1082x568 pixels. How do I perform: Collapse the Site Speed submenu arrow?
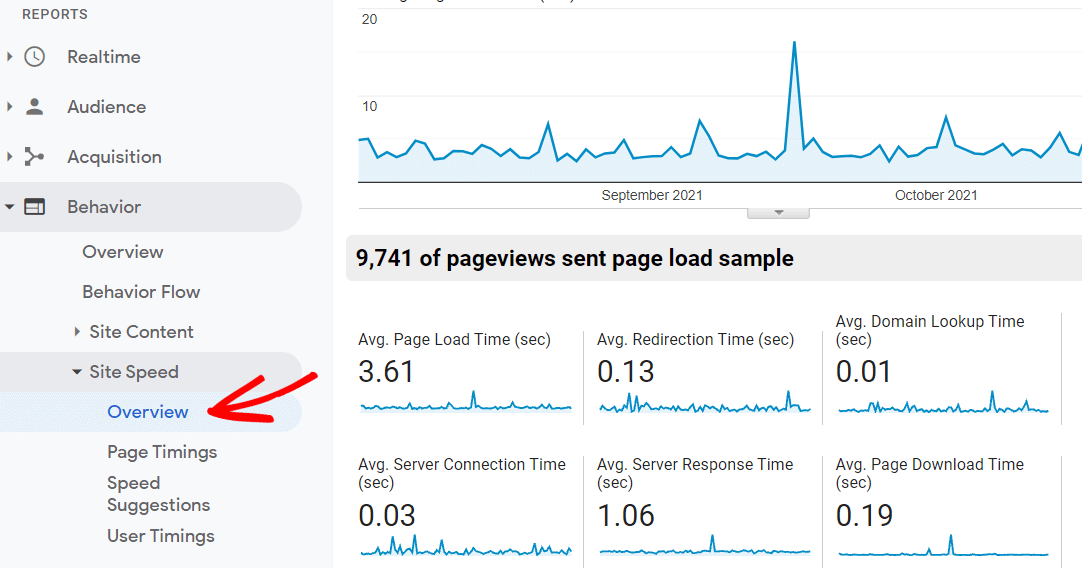(x=77, y=372)
